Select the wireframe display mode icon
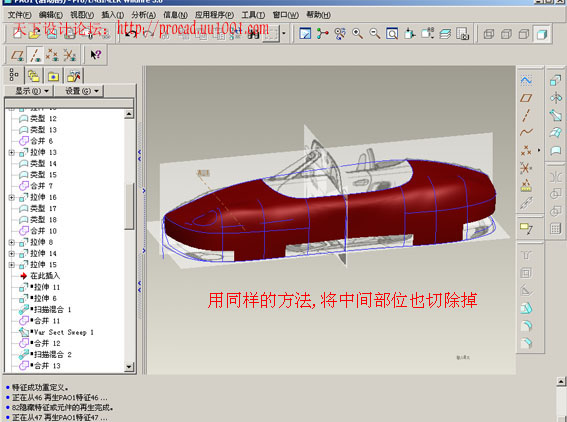Image resolution: width=567 pixels, height=422 pixels. tap(489, 34)
